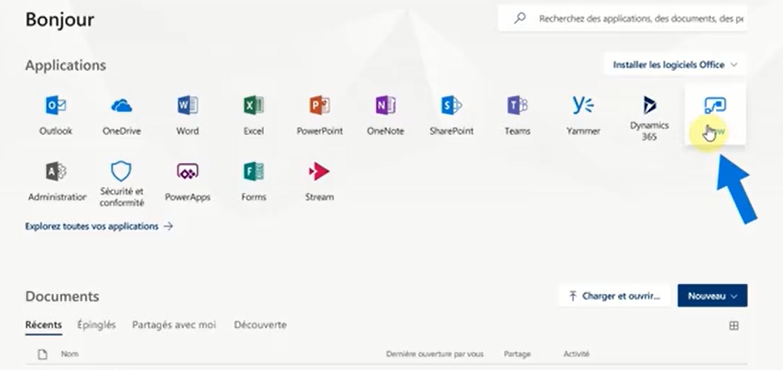783x370 pixels.
Task: Open the OneNote app
Action: point(385,116)
